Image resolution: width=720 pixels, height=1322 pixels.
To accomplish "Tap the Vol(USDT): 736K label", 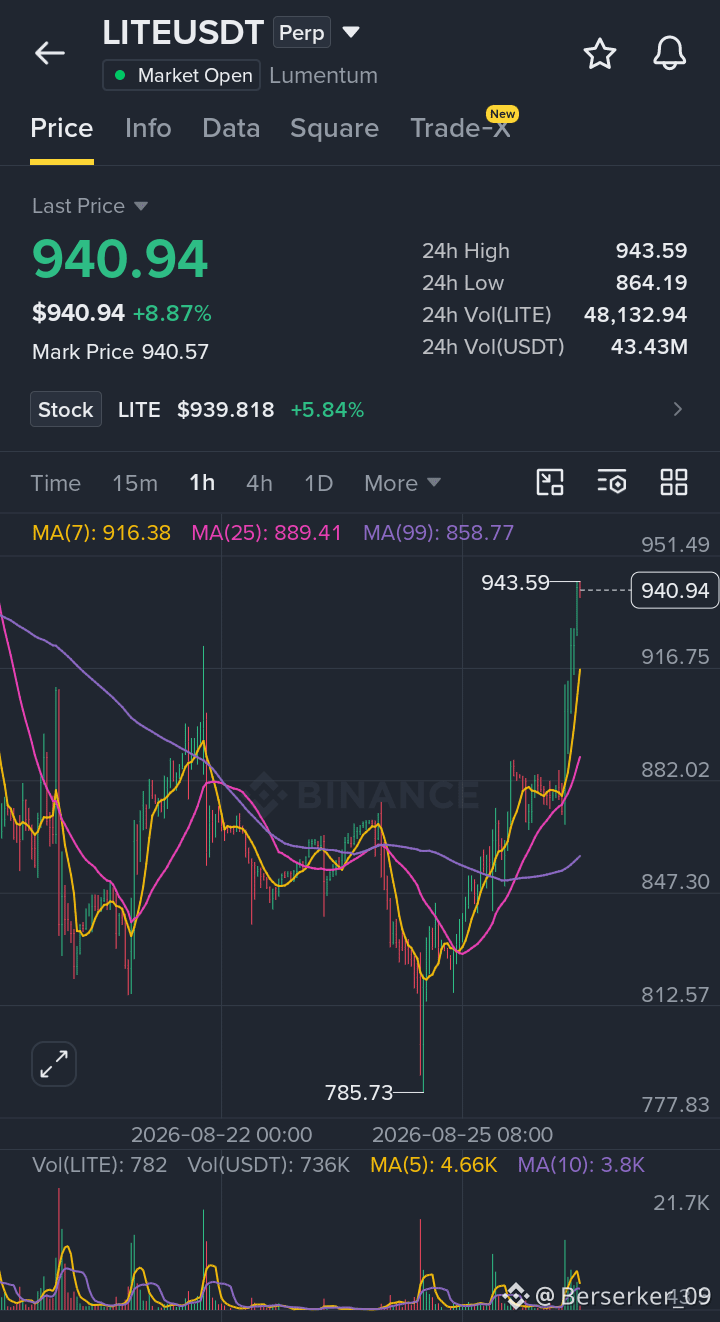I will 269,1165.
